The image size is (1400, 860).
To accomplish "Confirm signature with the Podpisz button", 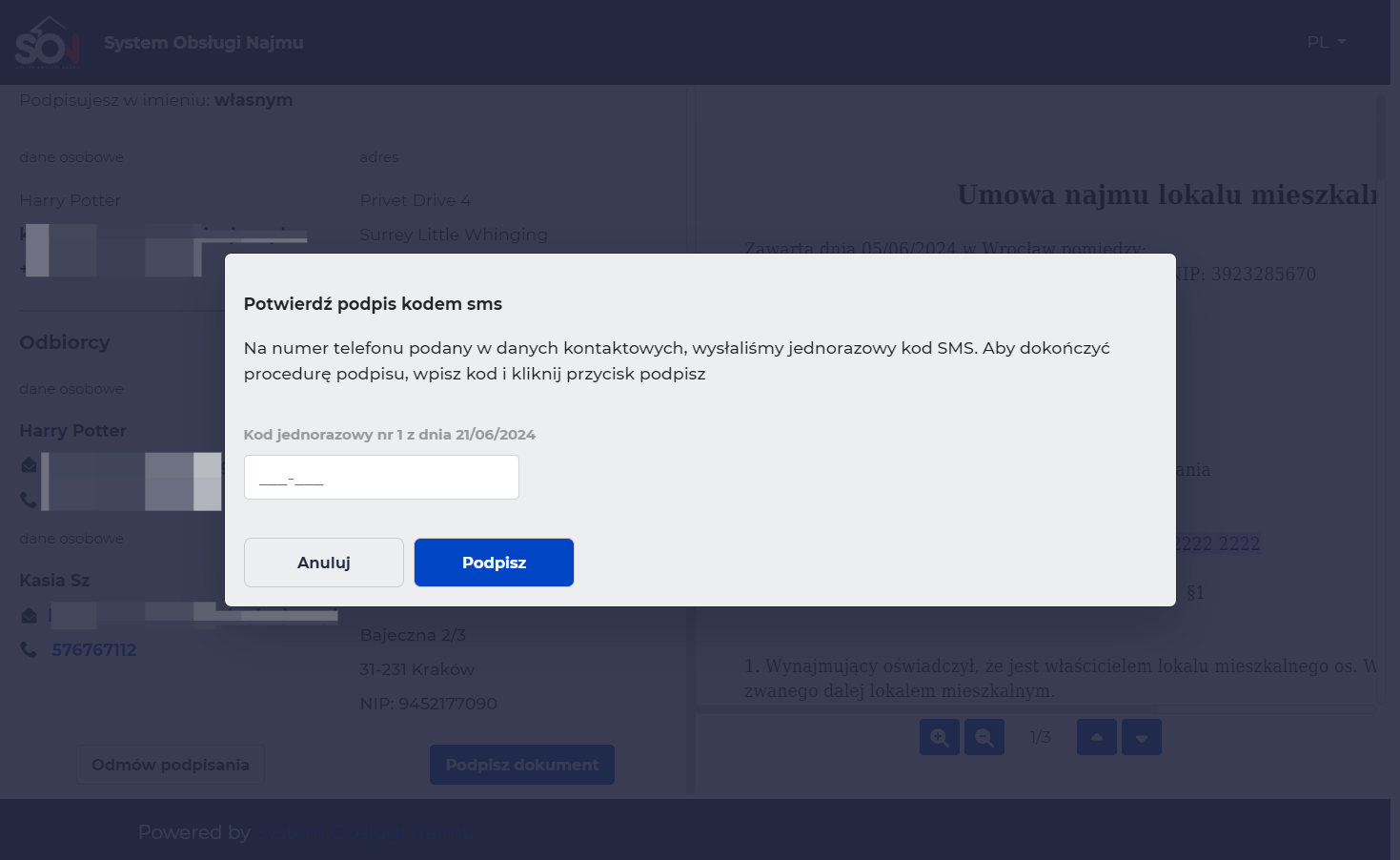I will pos(494,563).
